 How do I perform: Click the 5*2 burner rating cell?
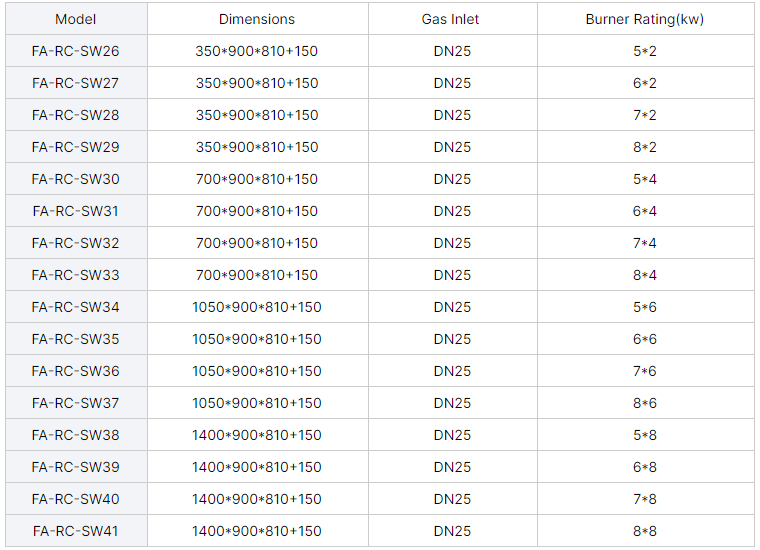coord(645,51)
